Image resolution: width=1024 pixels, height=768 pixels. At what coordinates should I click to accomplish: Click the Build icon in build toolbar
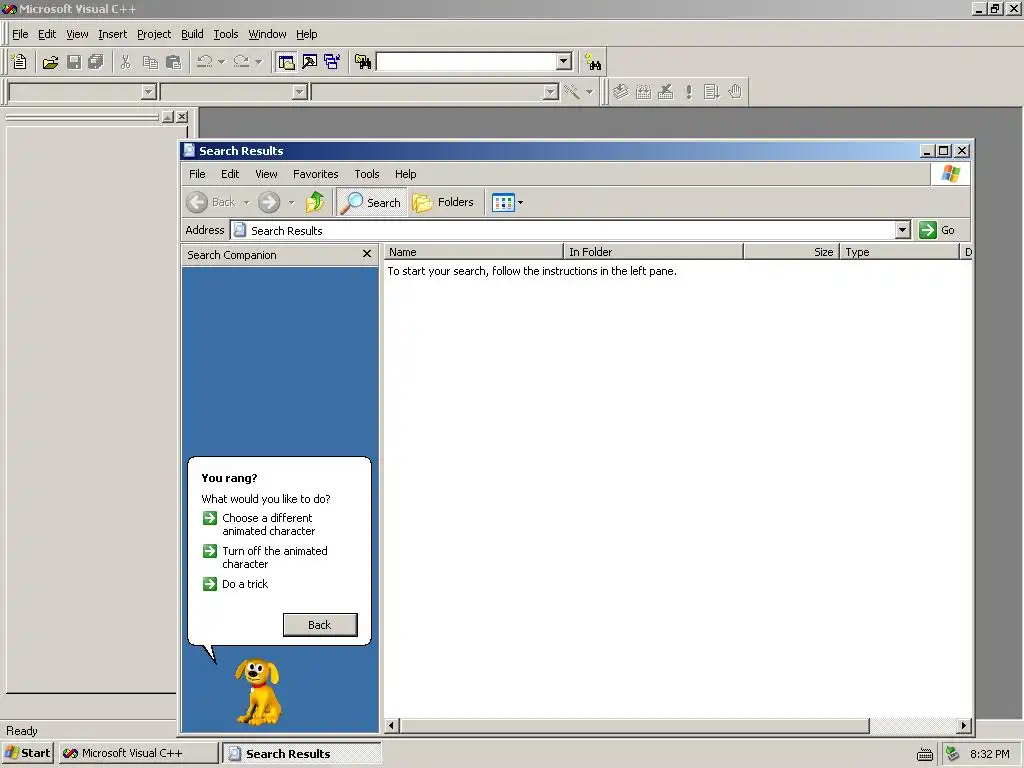643,92
